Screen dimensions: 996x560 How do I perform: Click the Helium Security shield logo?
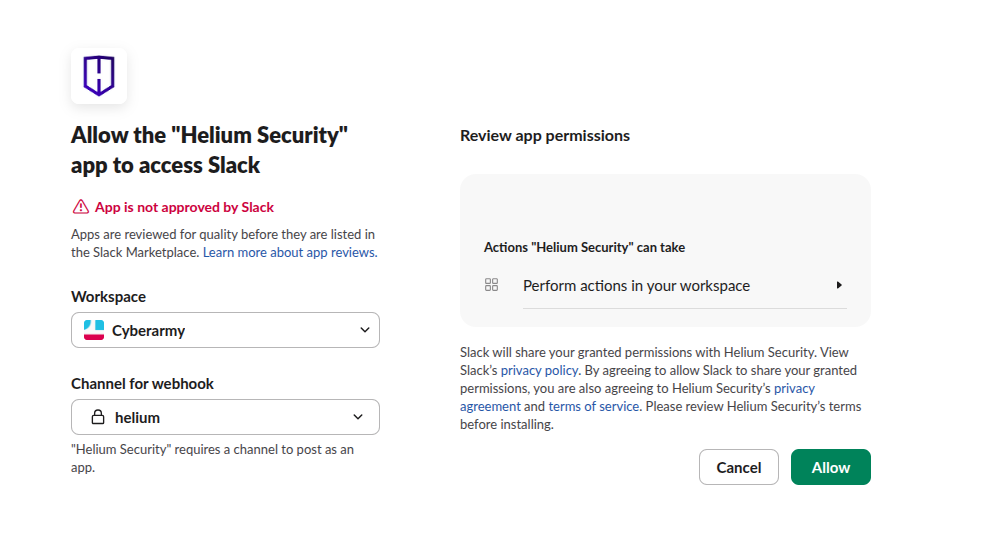(x=98, y=76)
